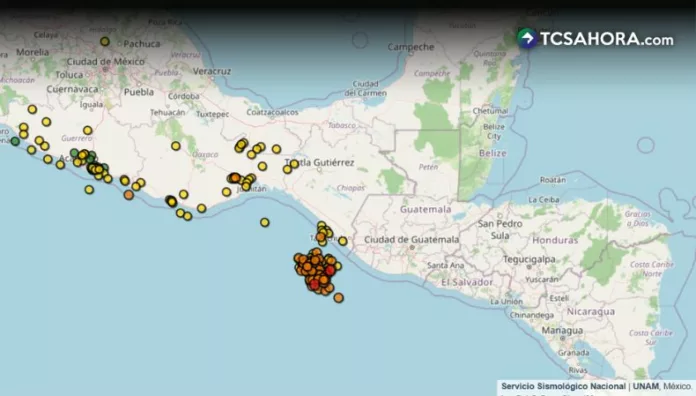Screen dimensions: 696x396
Task: Click the Honduras country label
Action: [x=555, y=240]
